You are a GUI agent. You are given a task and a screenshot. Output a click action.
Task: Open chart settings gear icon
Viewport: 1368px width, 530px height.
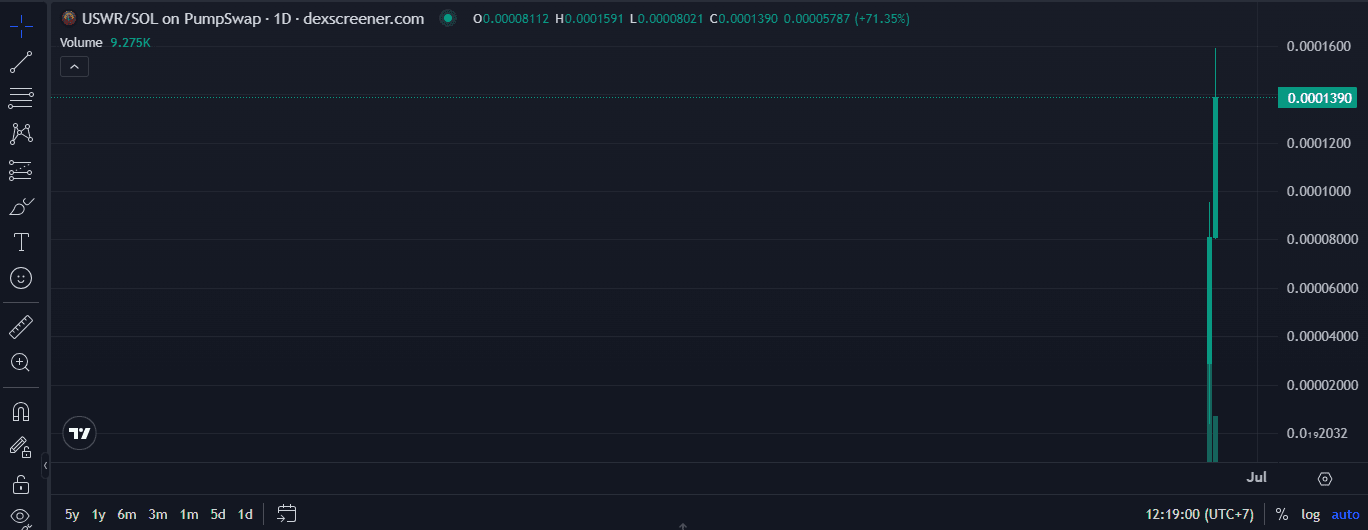pyautogui.click(x=1325, y=479)
